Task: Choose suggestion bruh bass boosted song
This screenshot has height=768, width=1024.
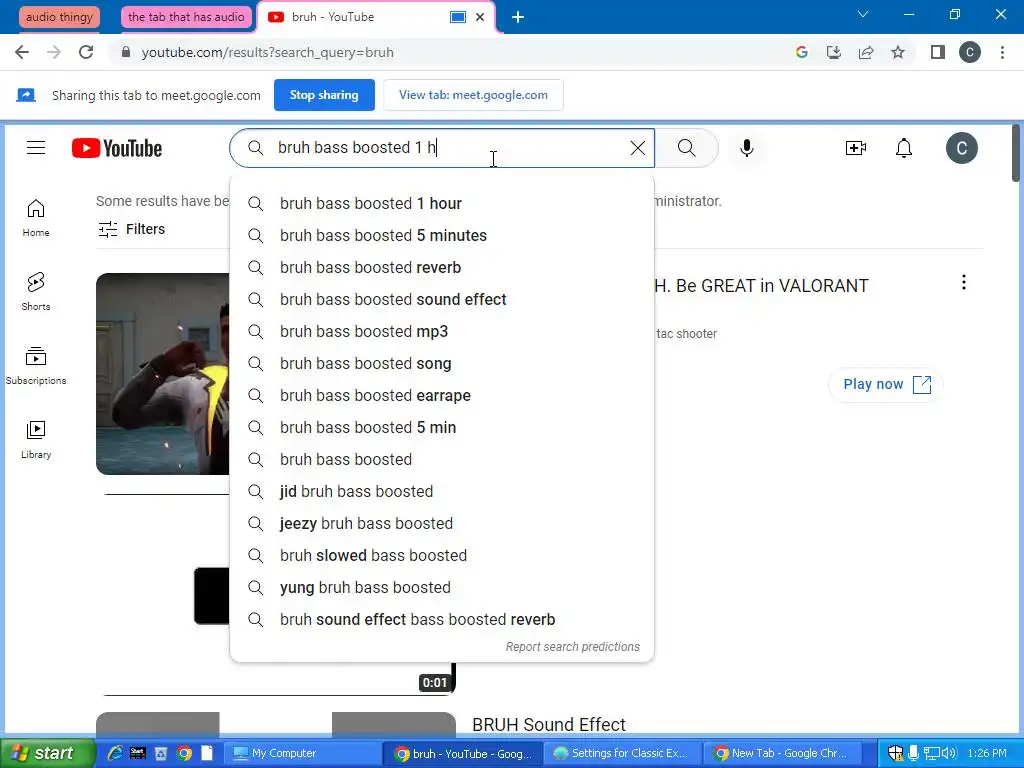Action: tap(442, 364)
